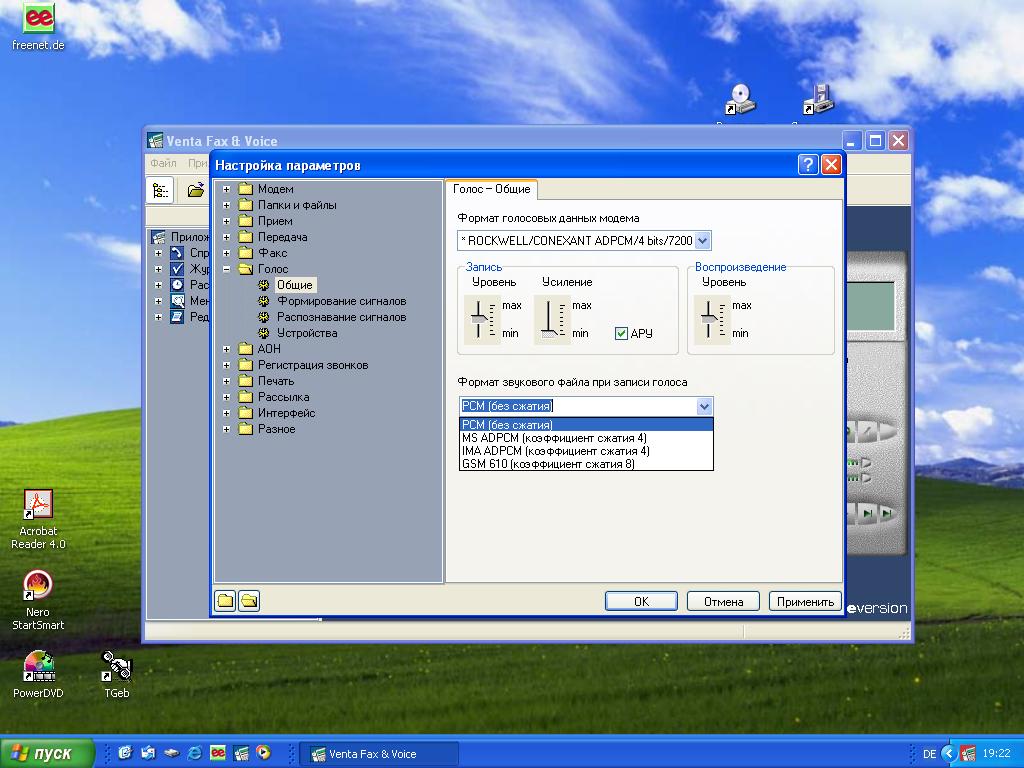Open Формирование сигналов settings
1024x768 pixels.
point(342,301)
